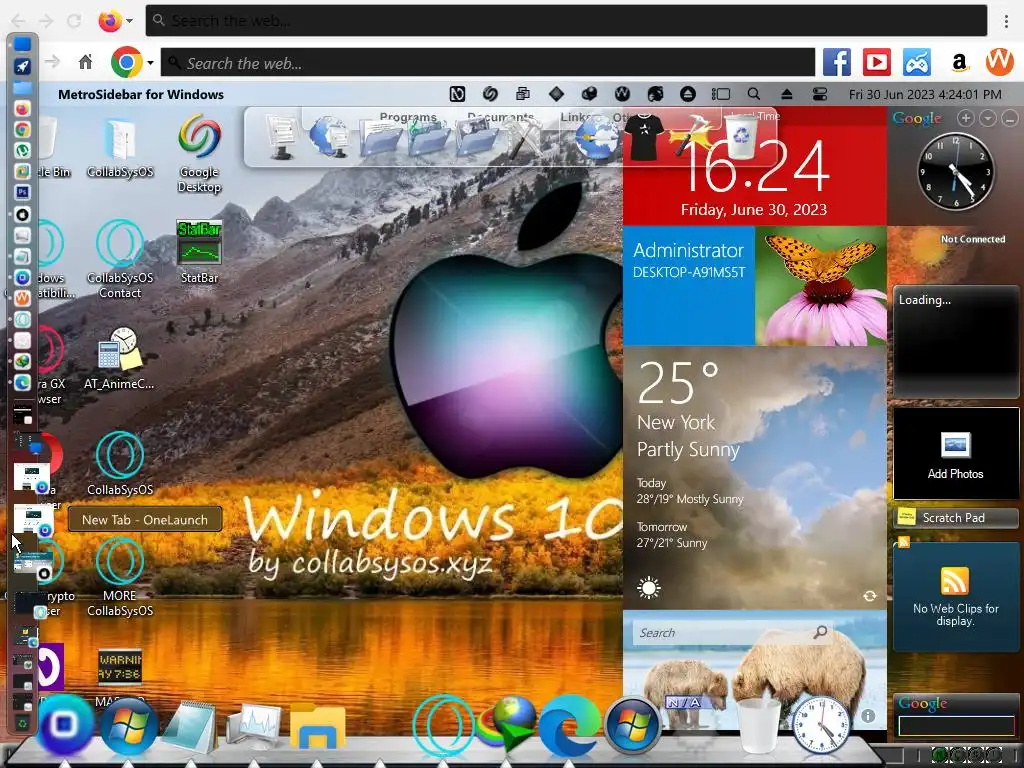Open the system monitor chart icon in the dock

pos(254,728)
